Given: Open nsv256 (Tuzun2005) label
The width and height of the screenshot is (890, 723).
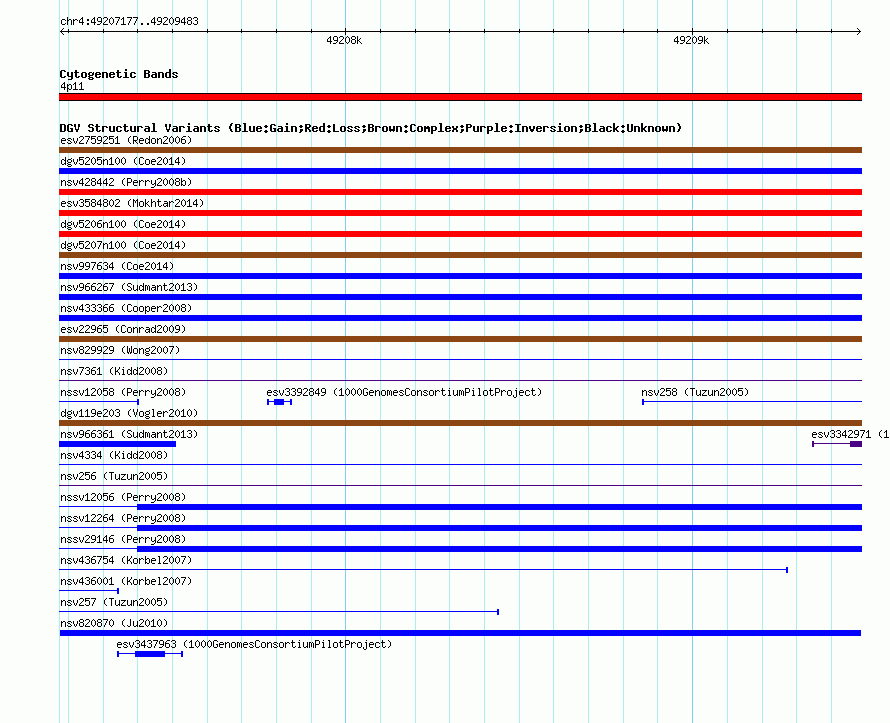Looking at the screenshot, I should (x=114, y=476).
